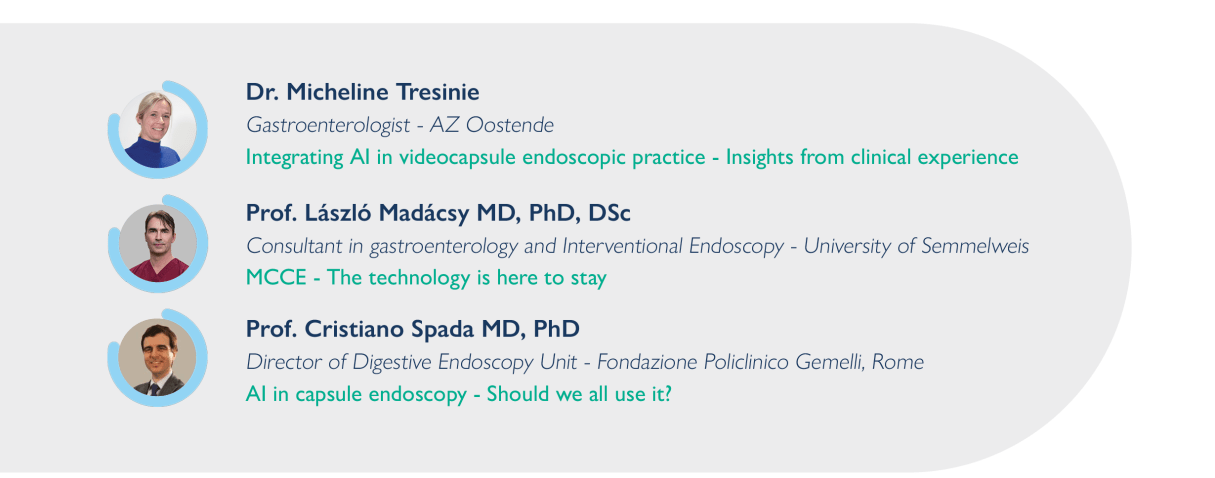Select the name Prof. Cristiano Spada MD, PhD
This screenshot has width=1215, height=478.
(413, 328)
